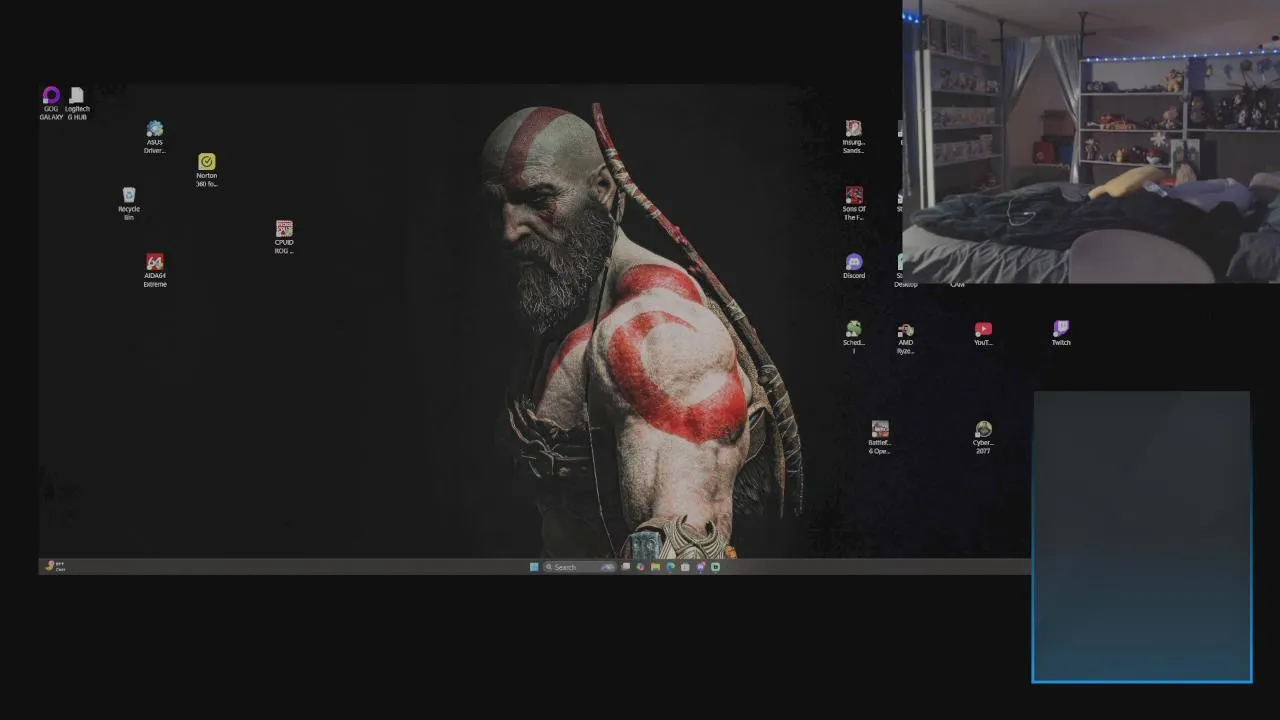The height and width of the screenshot is (720, 1280).
Task: Select the AIDA64 Extreme desktop icon
Action: (x=155, y=270)
